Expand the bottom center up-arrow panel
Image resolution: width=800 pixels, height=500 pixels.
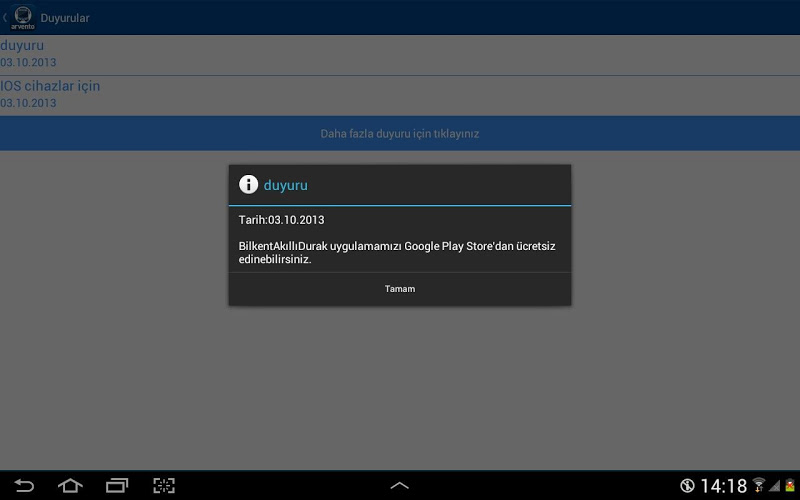click(x=399, y=486)
